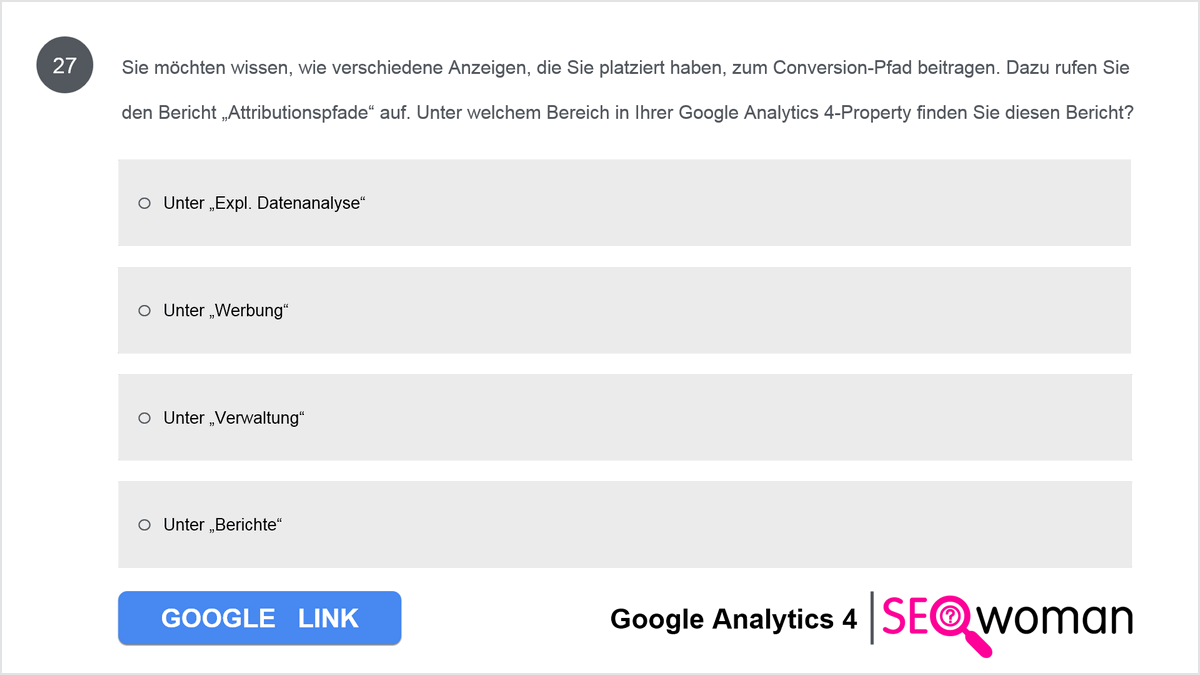Click the question number 27 badge

(x=64, y=66)
